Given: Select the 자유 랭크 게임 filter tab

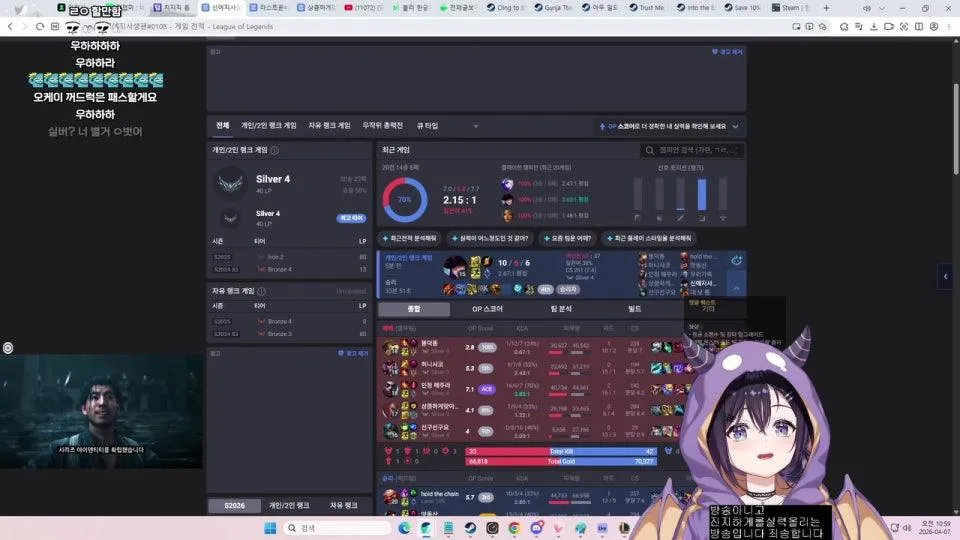Looking at the screenshot, I should 329,126.
